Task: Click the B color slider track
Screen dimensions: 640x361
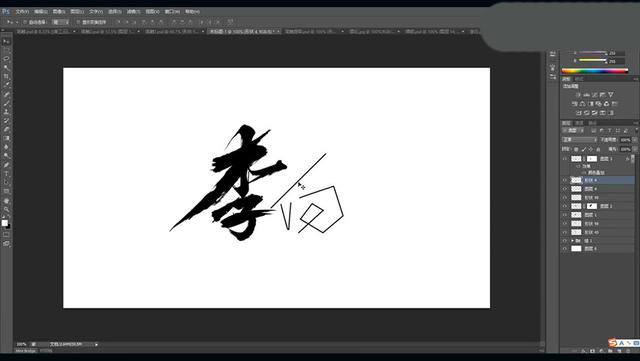Action: [x=593, y=61]
